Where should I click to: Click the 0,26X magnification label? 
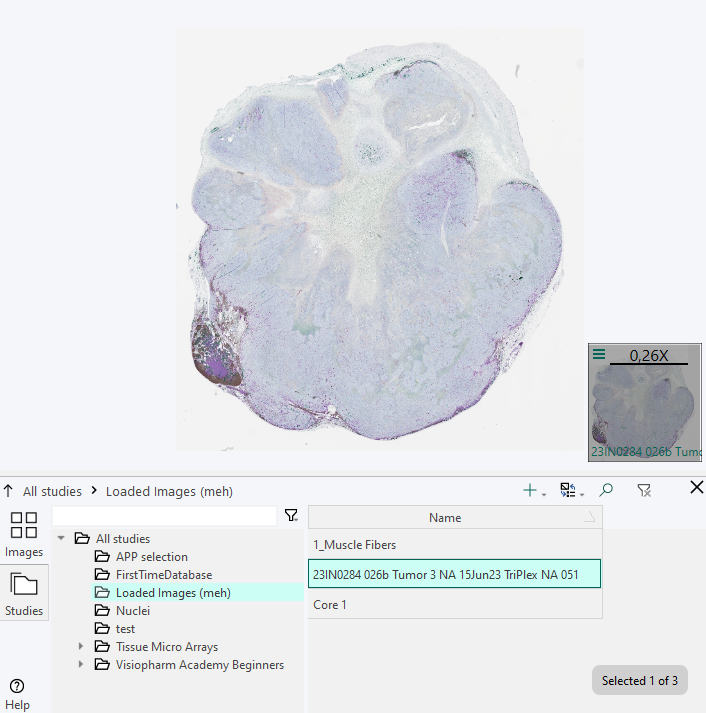point(649,356)
